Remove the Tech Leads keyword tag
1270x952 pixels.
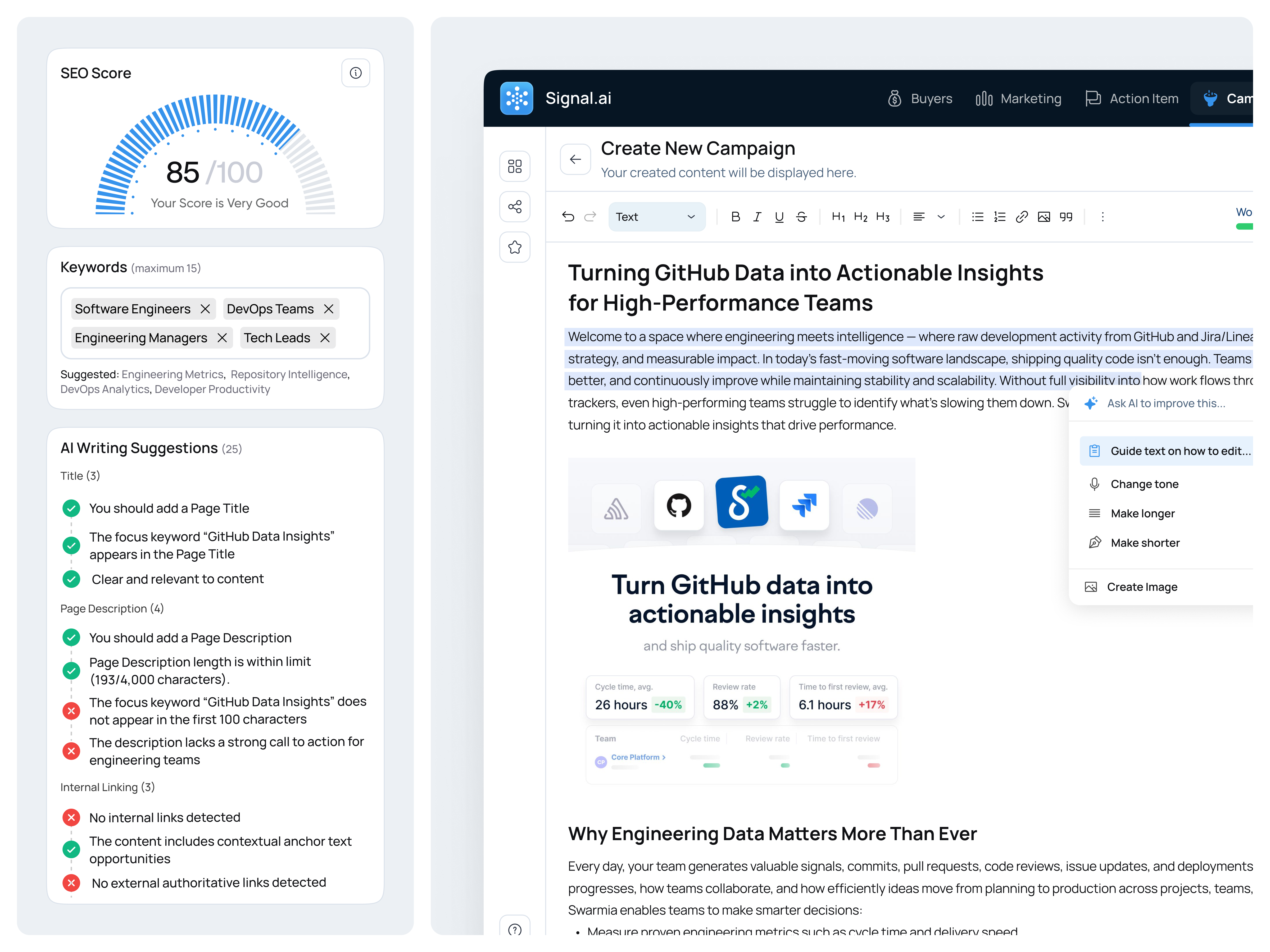[x=325, y=337]
